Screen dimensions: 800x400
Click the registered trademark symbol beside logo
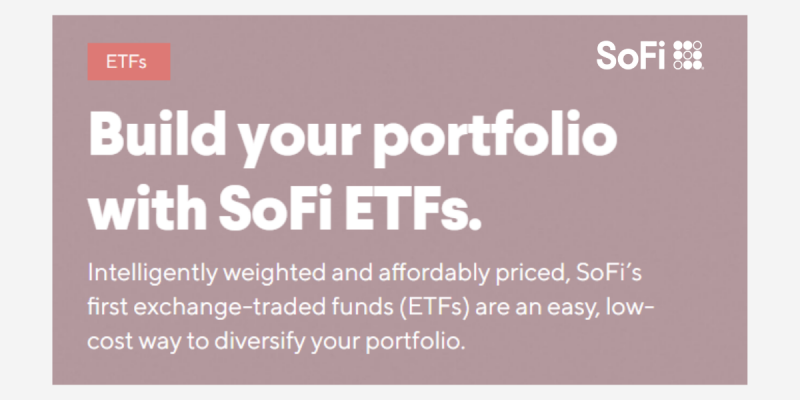pos(704,67)
